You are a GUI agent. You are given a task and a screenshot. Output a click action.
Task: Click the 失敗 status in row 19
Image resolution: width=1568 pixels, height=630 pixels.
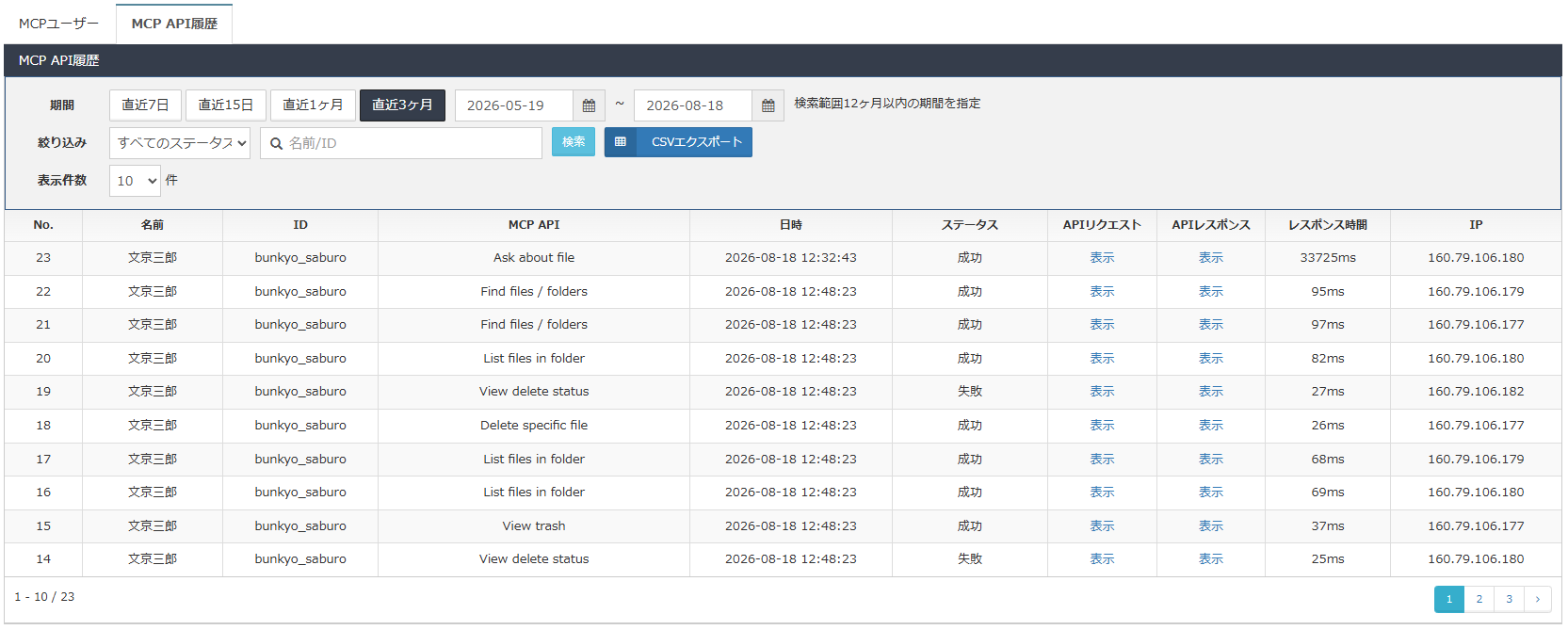pyautogui.click(x=970, y=392)
